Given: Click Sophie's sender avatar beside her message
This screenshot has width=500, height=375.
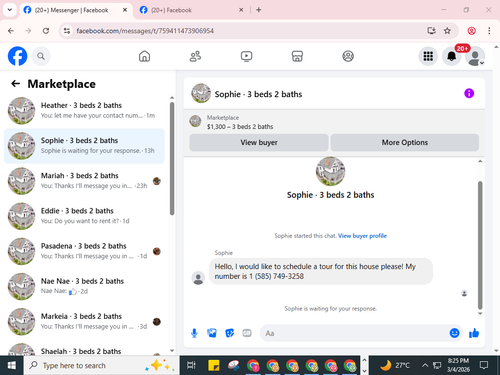Looking at the screenshot, I should (x=198, y=278).
